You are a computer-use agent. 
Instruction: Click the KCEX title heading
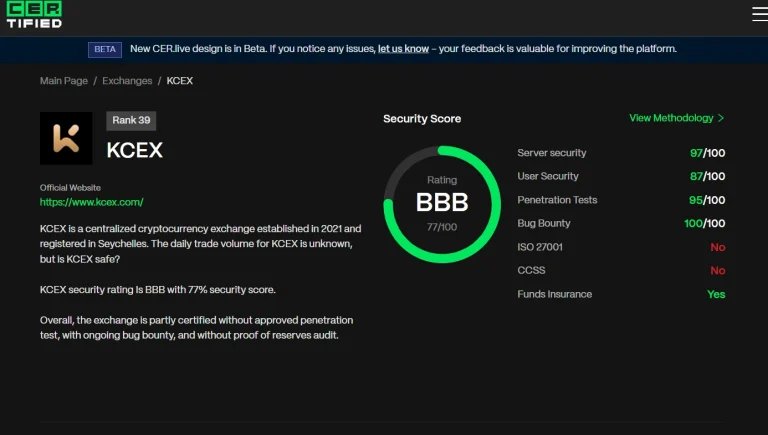(x=135, y=150)
